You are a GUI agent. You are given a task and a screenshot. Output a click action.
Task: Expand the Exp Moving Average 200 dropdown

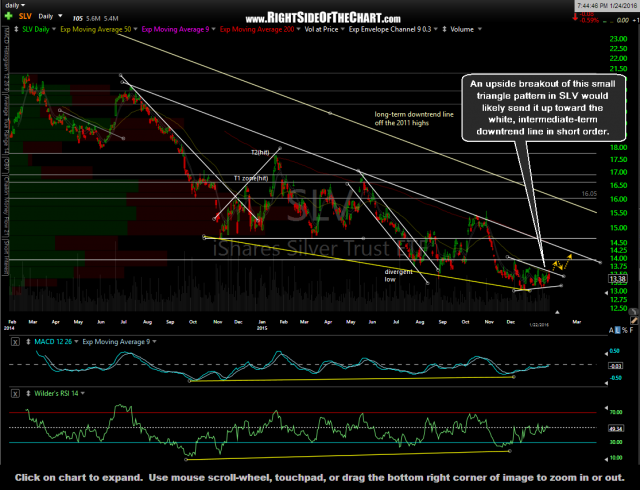click(298, 29)
